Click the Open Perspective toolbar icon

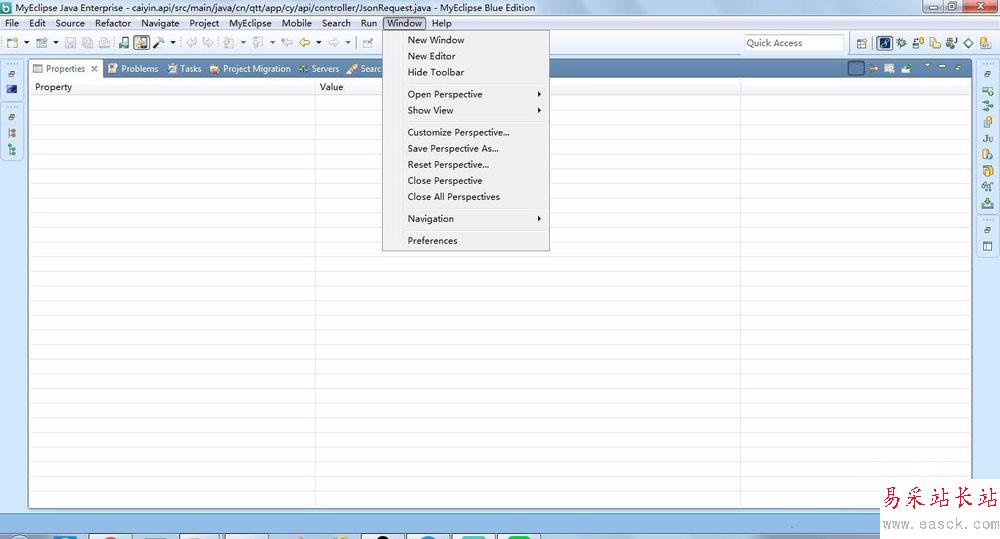[862, 43]
